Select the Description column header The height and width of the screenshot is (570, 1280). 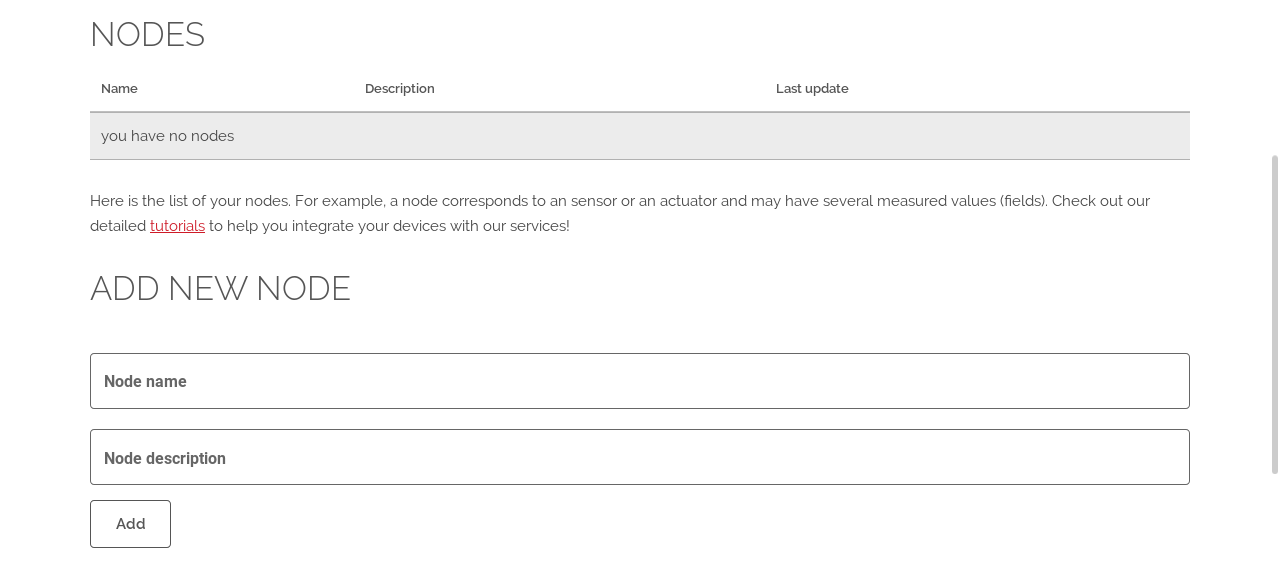coord(399,89)
